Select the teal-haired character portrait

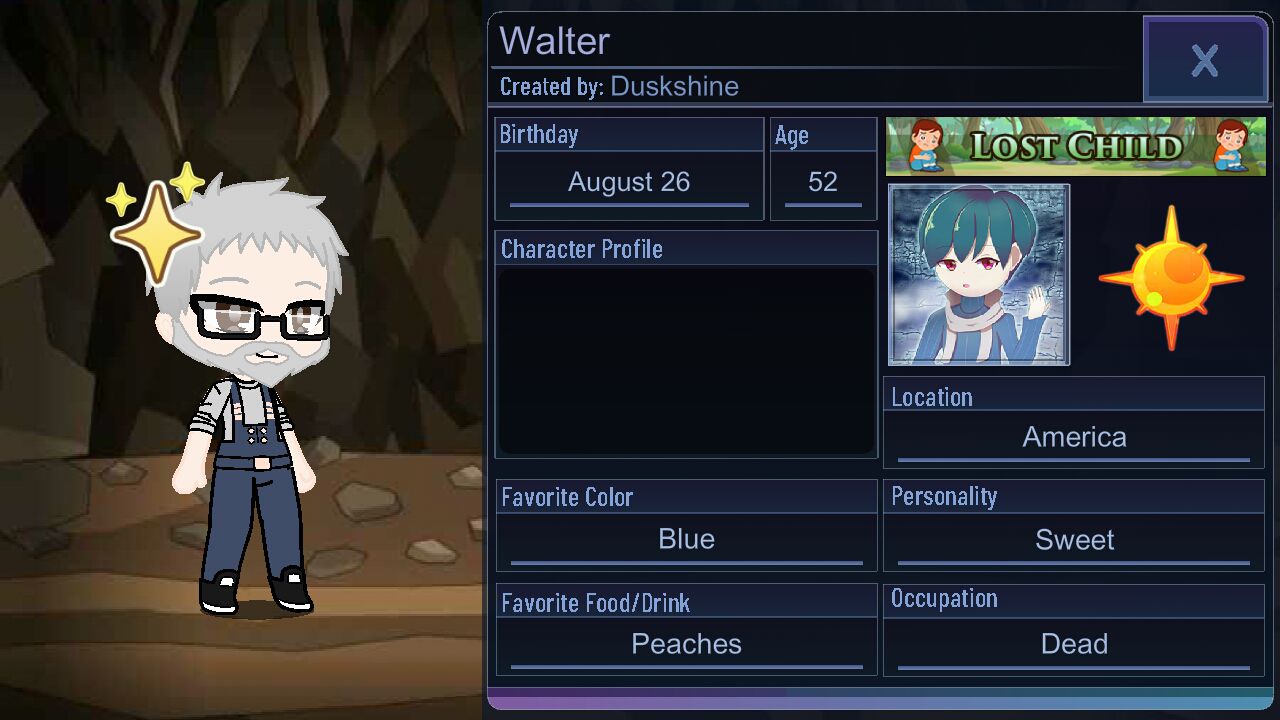[979, 275]
